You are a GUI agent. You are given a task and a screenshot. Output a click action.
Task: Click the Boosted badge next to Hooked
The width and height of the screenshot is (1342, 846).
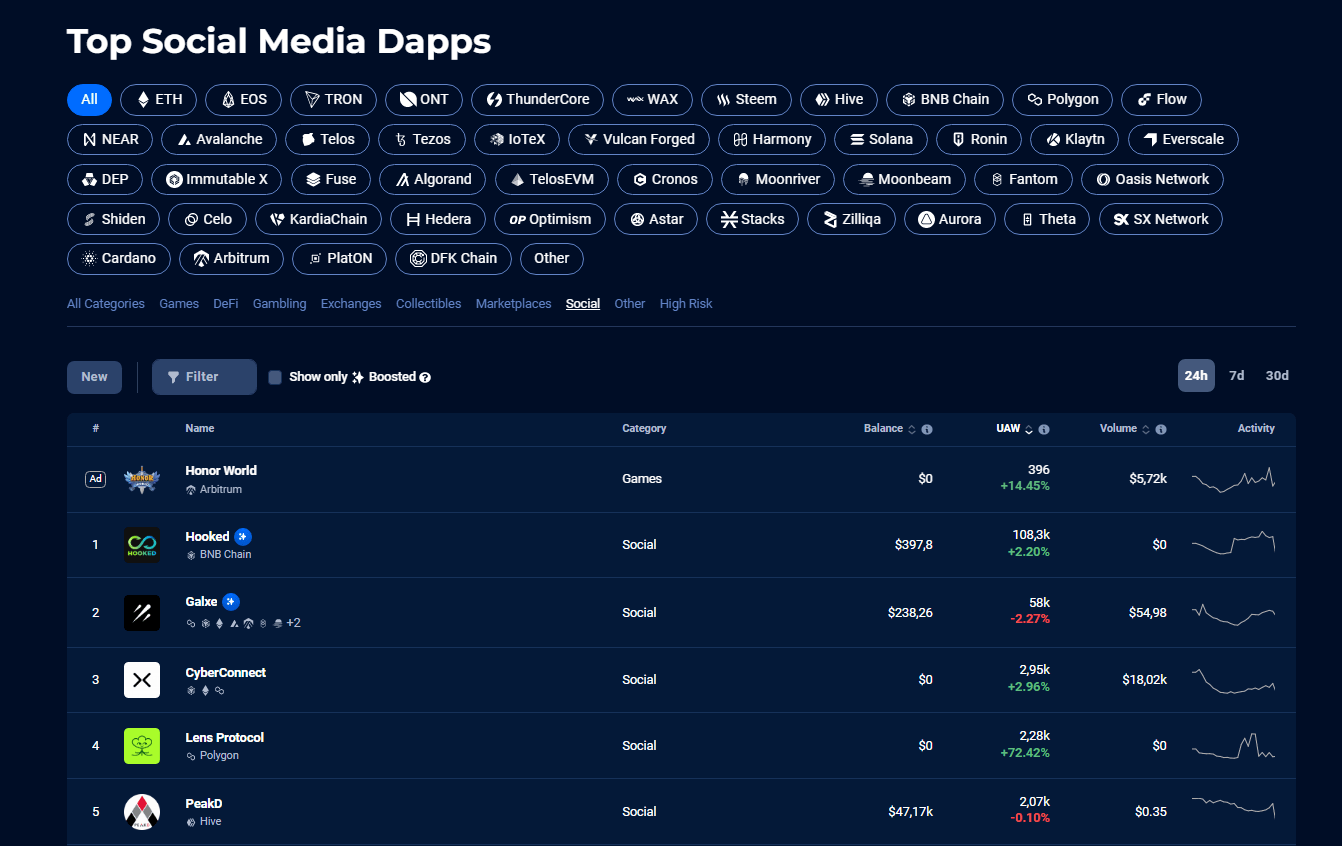coord(243,536)
